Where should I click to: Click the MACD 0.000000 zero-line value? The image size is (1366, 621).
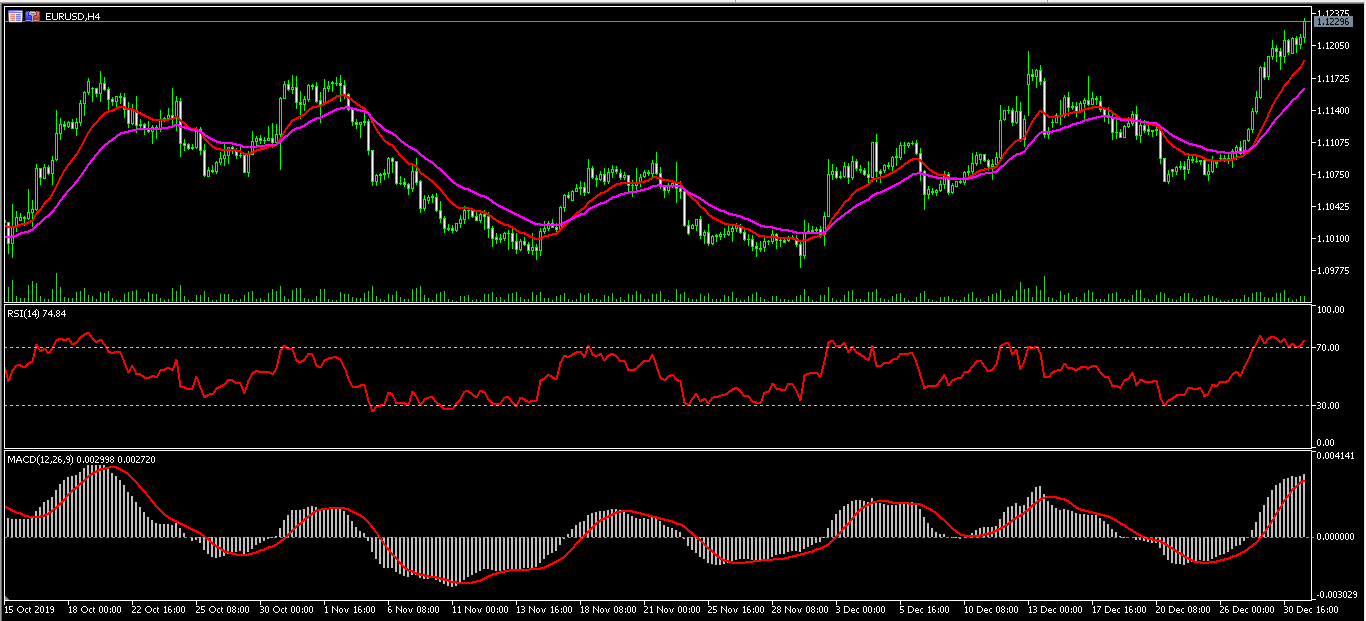(1334, 537)
